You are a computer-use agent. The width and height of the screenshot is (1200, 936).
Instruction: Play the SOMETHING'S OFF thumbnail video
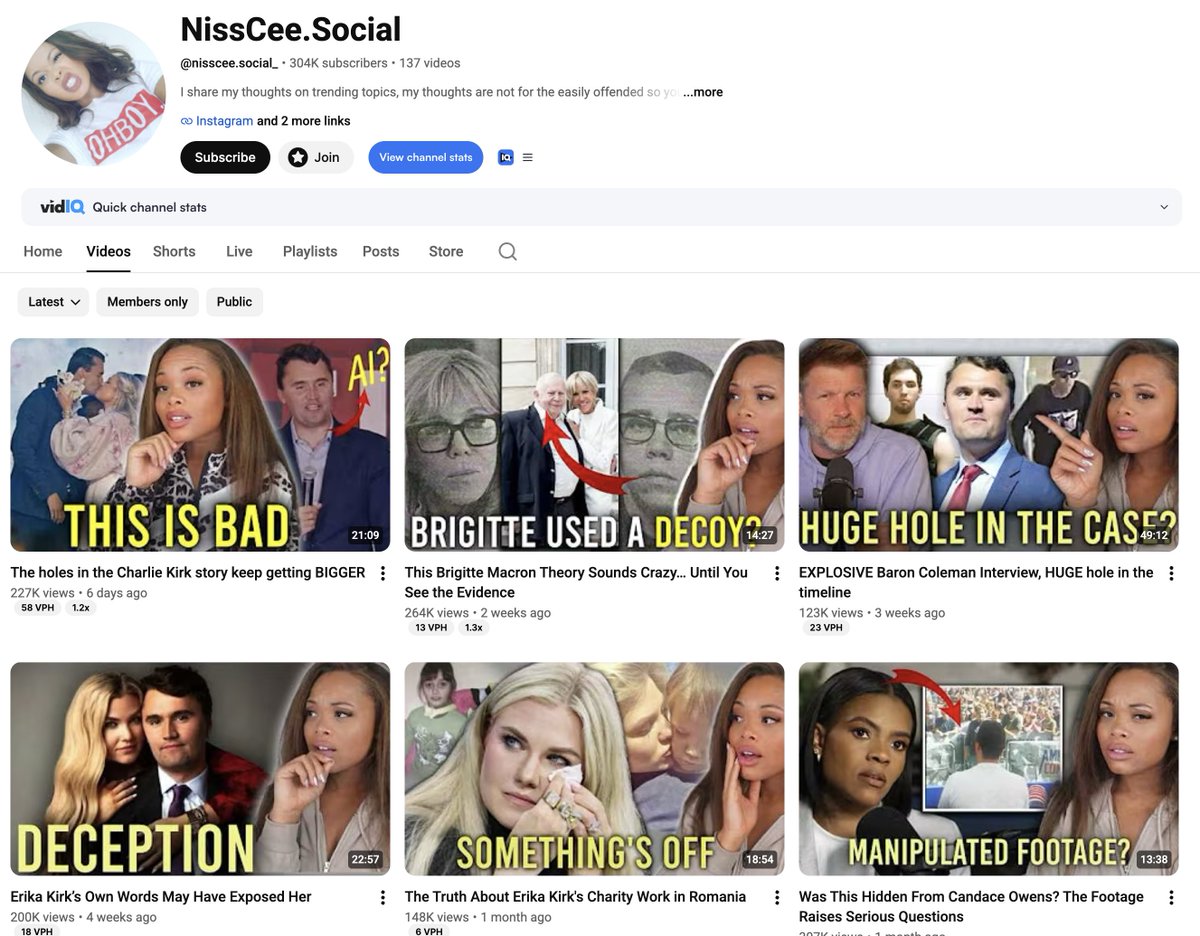point(594,769)
